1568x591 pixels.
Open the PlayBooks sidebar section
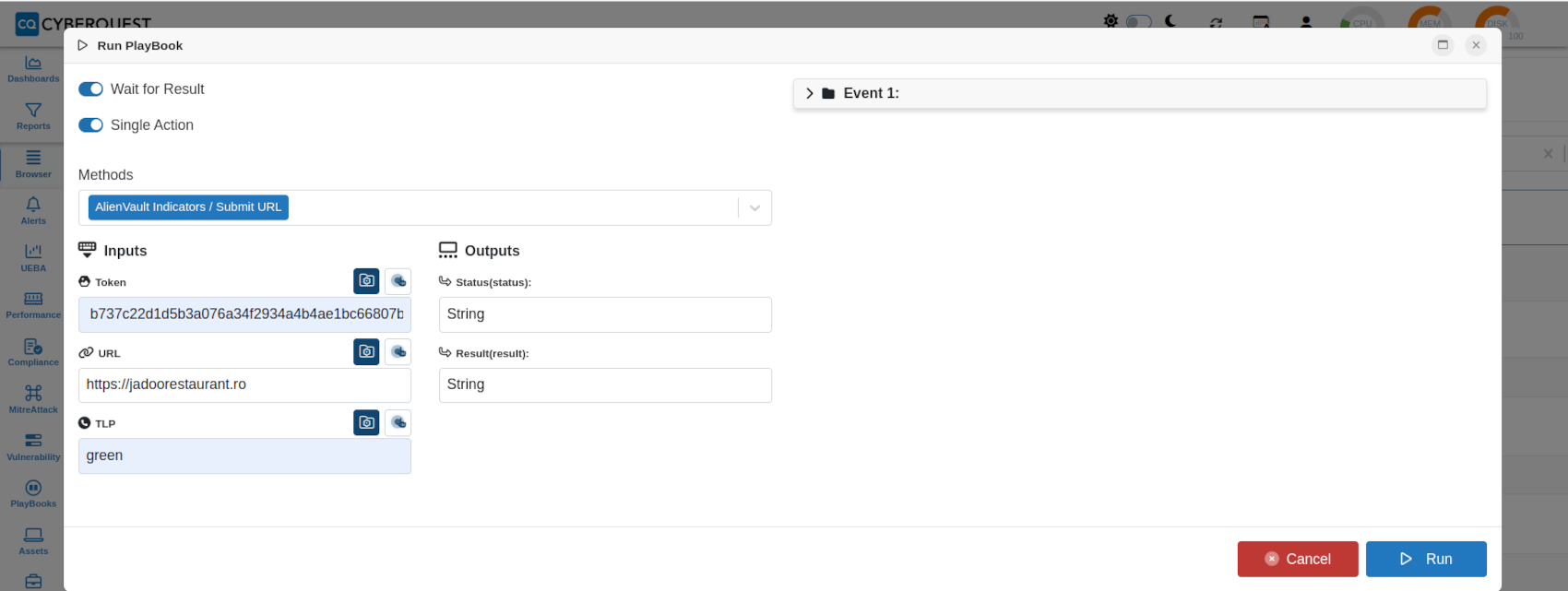coord(33,495)
